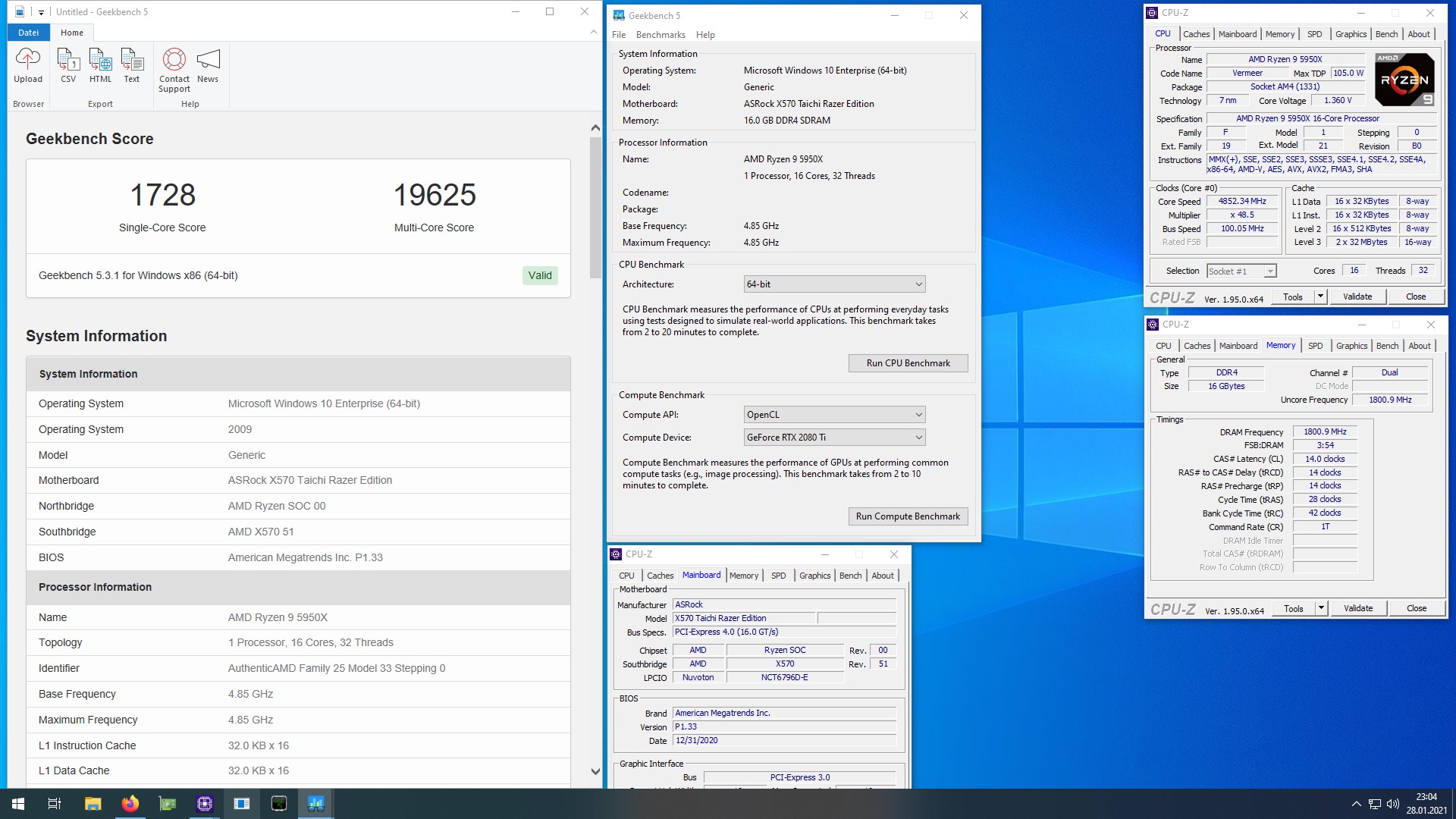The width and height of the screenshot is (1456, 819).
Task: Click Tools button in top CPU-Z window
Action: (1293, 297)
